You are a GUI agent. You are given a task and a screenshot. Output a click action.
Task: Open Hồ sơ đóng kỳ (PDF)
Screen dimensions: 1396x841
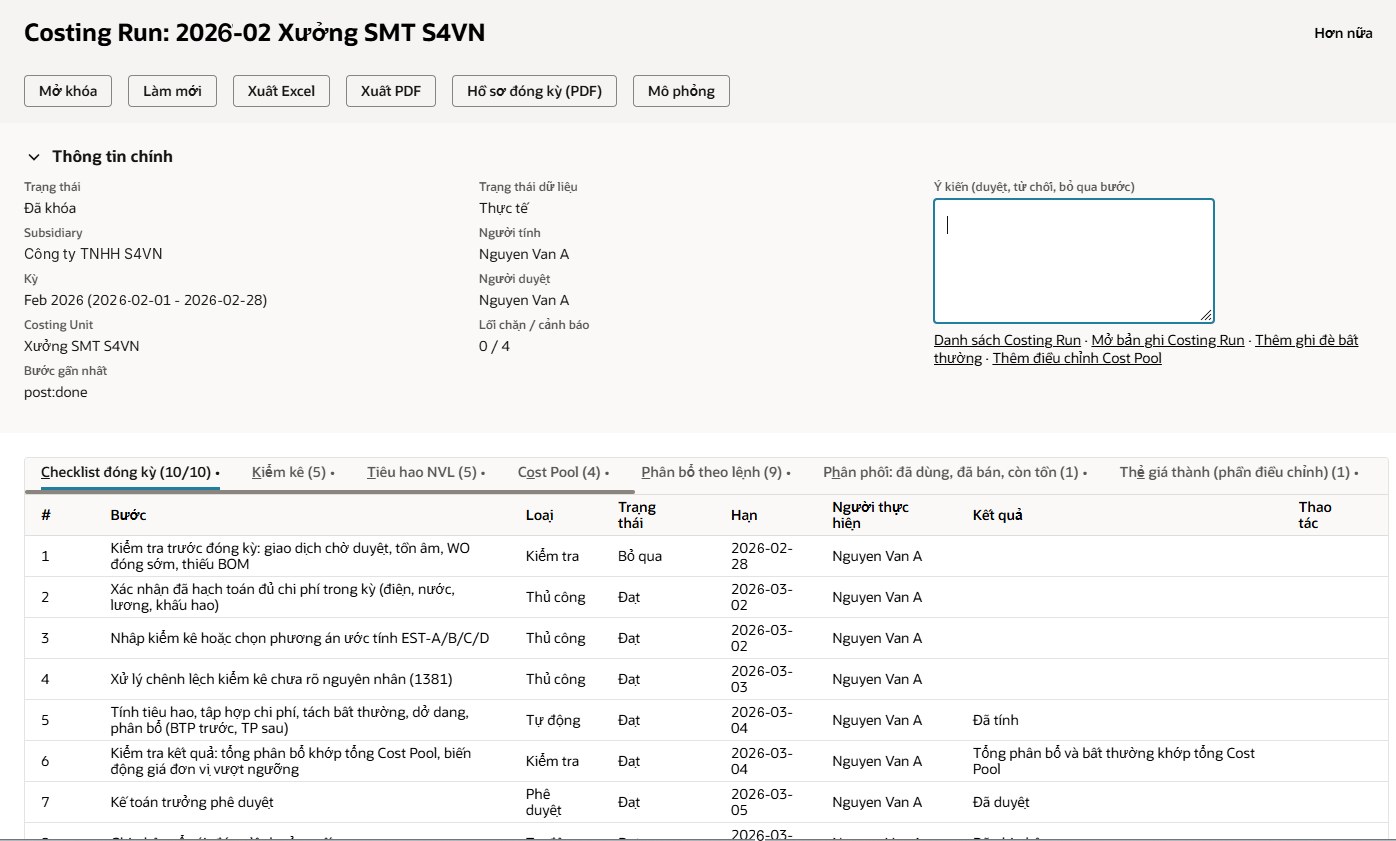point(534,91)
